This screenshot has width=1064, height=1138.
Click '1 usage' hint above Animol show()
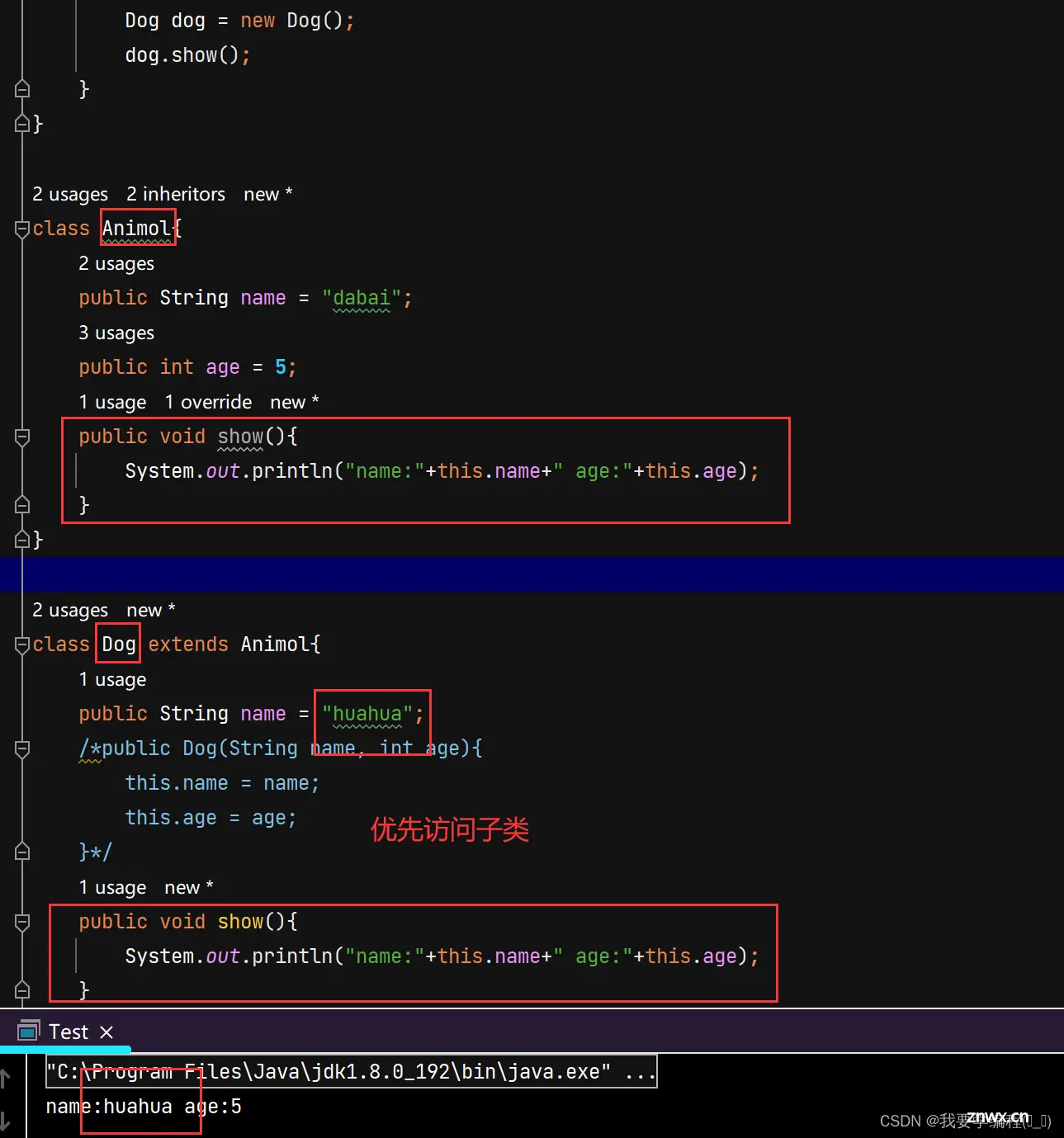[x=112, y=402]
